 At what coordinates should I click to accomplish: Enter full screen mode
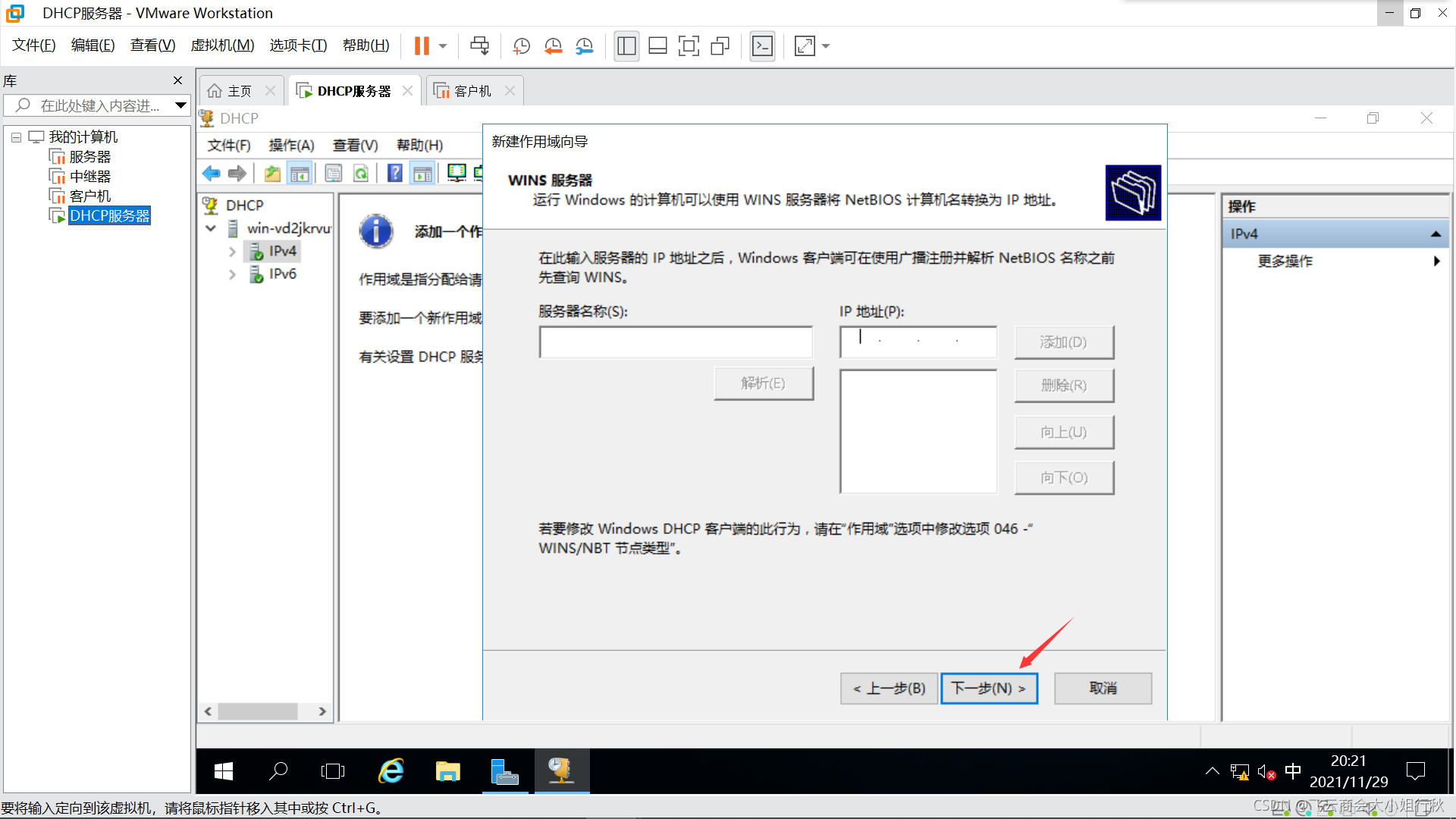click(689, 46)
